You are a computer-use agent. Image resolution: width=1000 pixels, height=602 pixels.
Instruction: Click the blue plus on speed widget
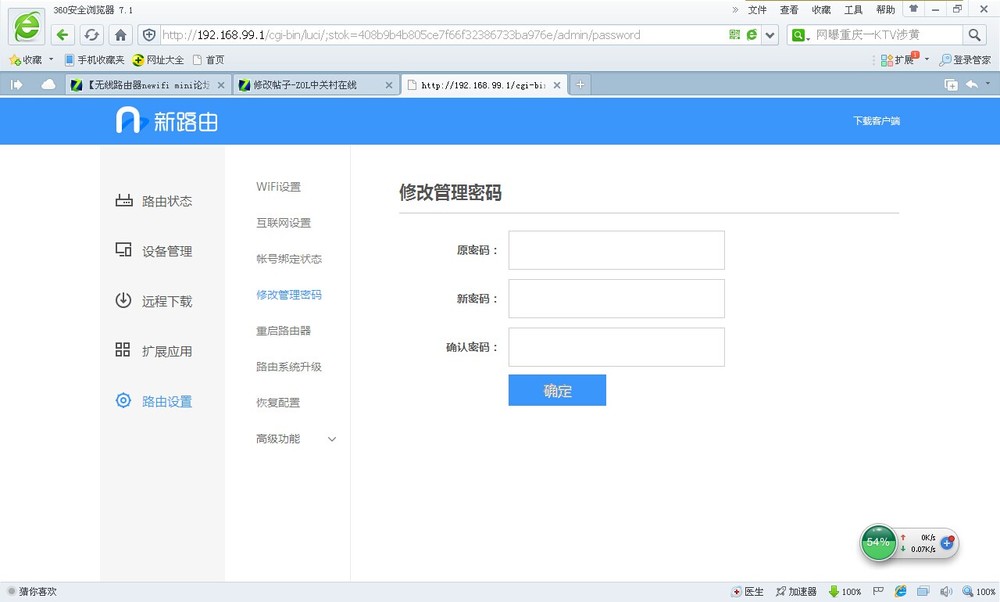(948, 543)
